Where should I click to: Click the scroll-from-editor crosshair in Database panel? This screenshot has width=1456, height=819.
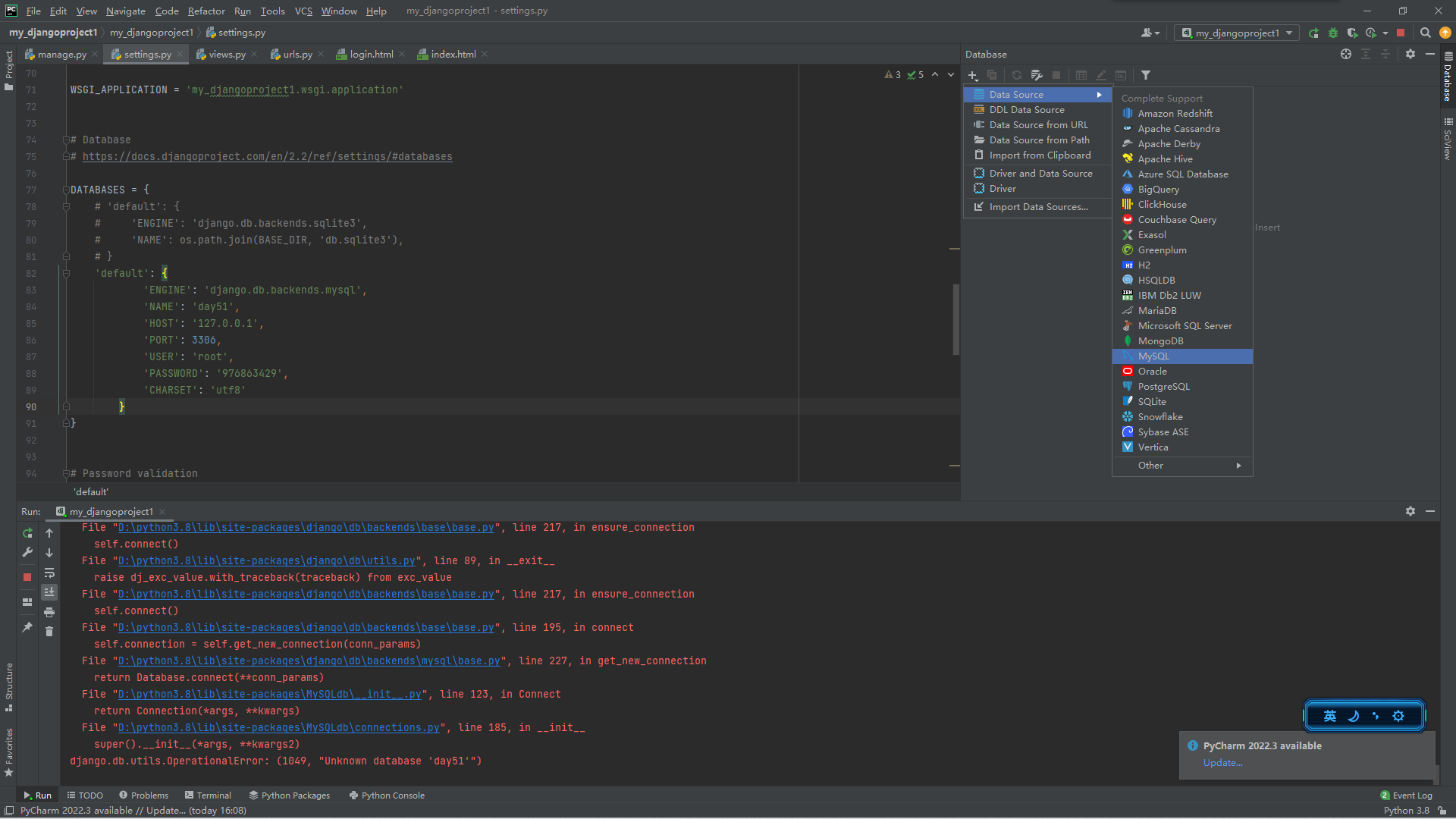(x=1346, y=54)
